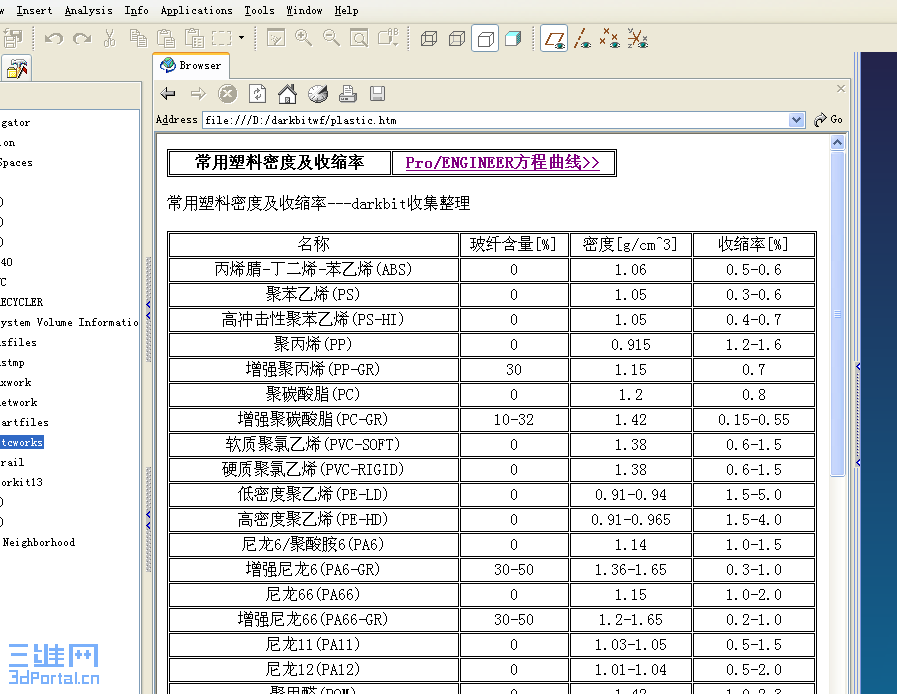Click the 常用塑料密度及收缩率 title cell

pyautogui.click(x=279, y=162)
